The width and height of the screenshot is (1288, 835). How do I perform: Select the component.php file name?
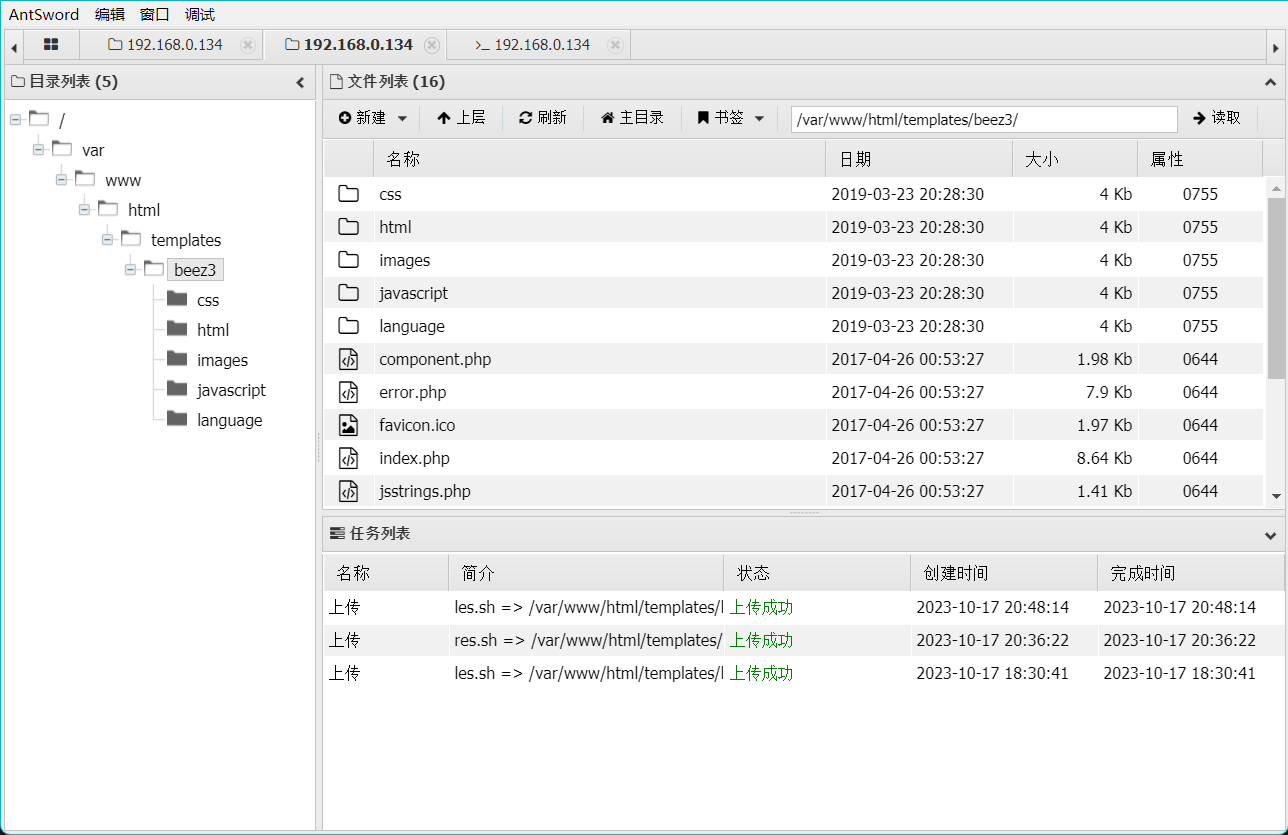tap(435, 359)
